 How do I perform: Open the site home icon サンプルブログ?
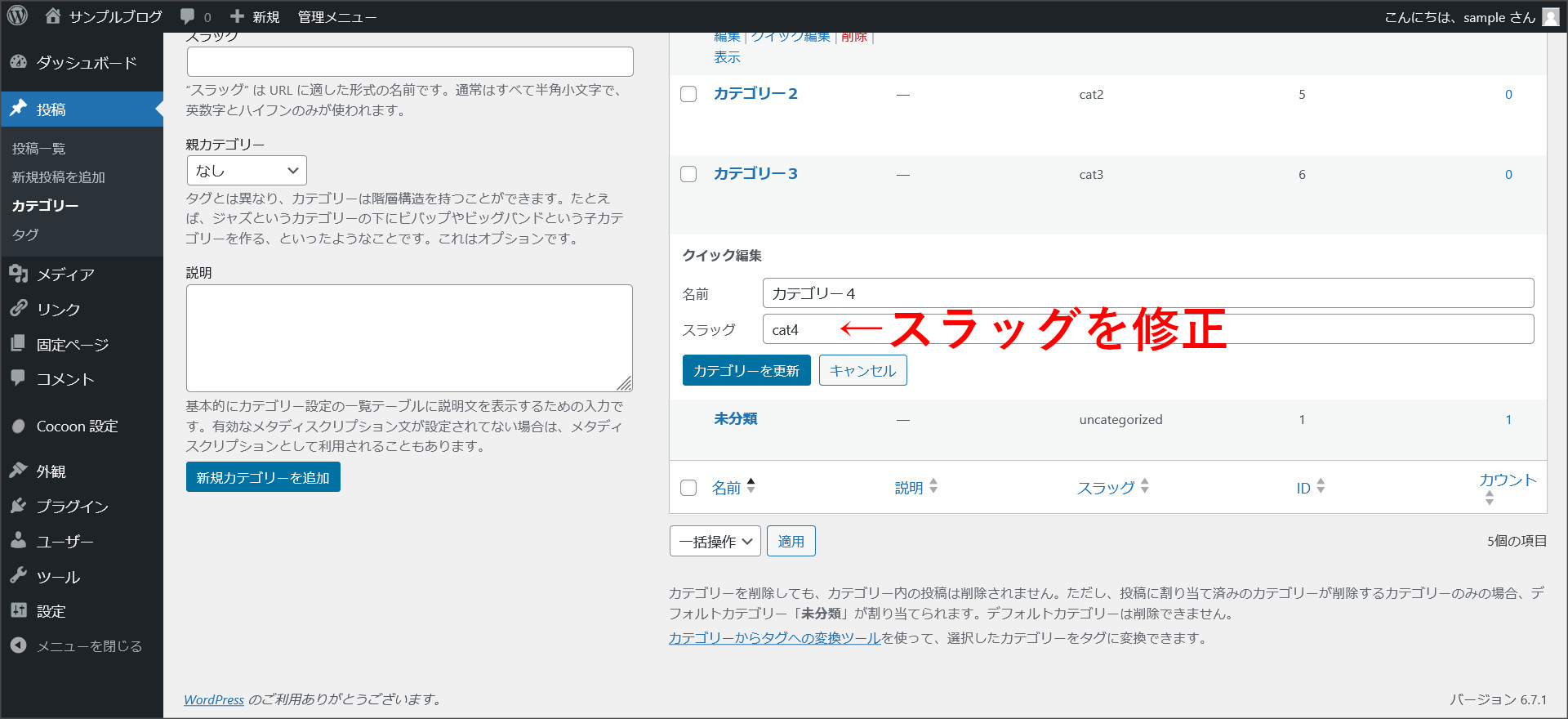click(53, 16)
